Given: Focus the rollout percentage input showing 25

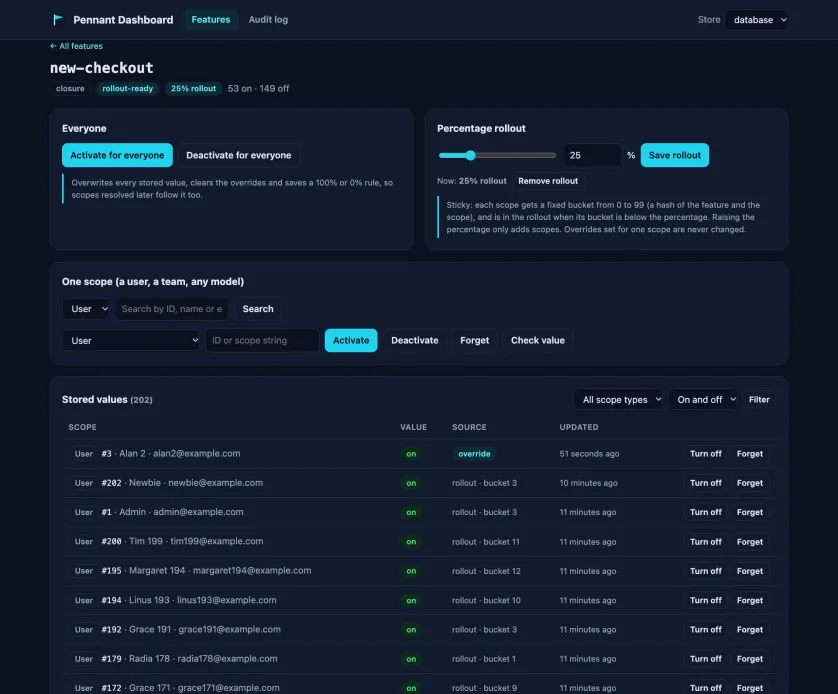Looking at the screenshot, I should click(592, 155).
